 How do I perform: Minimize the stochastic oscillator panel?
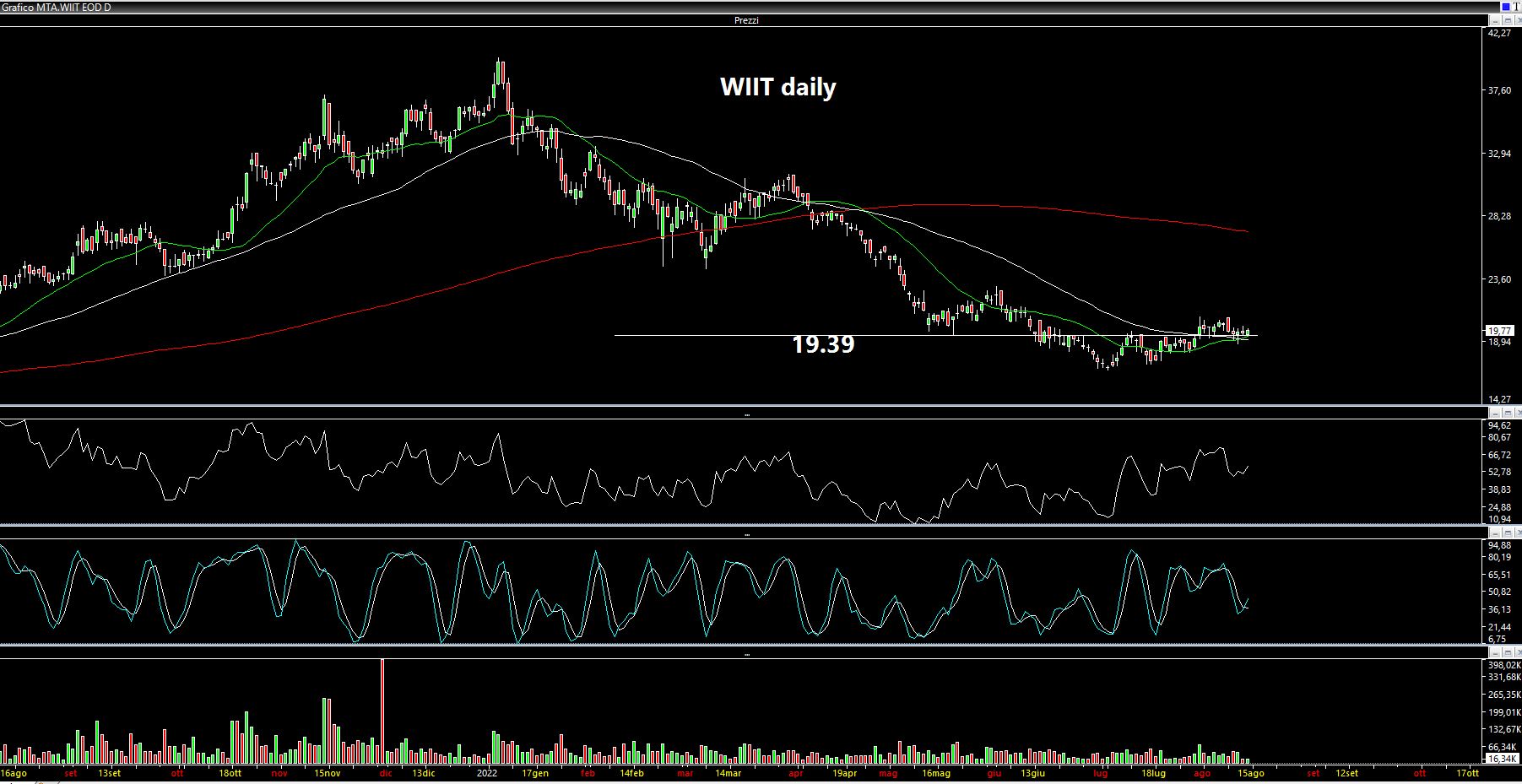(x=1493, y=533)
